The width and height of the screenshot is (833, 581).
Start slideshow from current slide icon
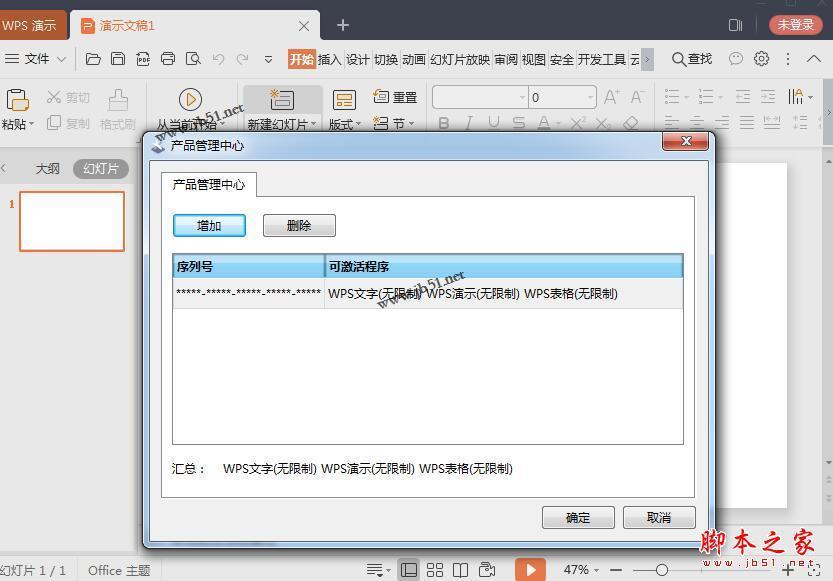click(x=190, y=99)
